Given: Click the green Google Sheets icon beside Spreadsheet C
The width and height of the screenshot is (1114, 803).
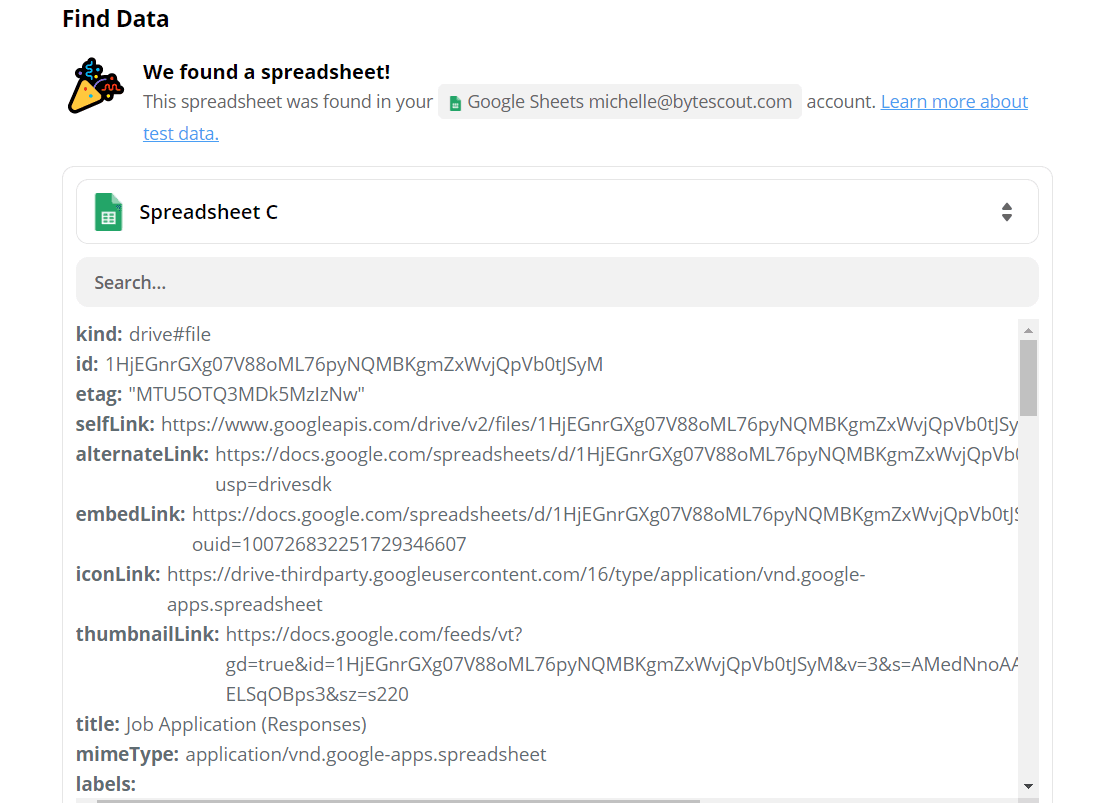Looking at the screenshot, I should (108, 211).
